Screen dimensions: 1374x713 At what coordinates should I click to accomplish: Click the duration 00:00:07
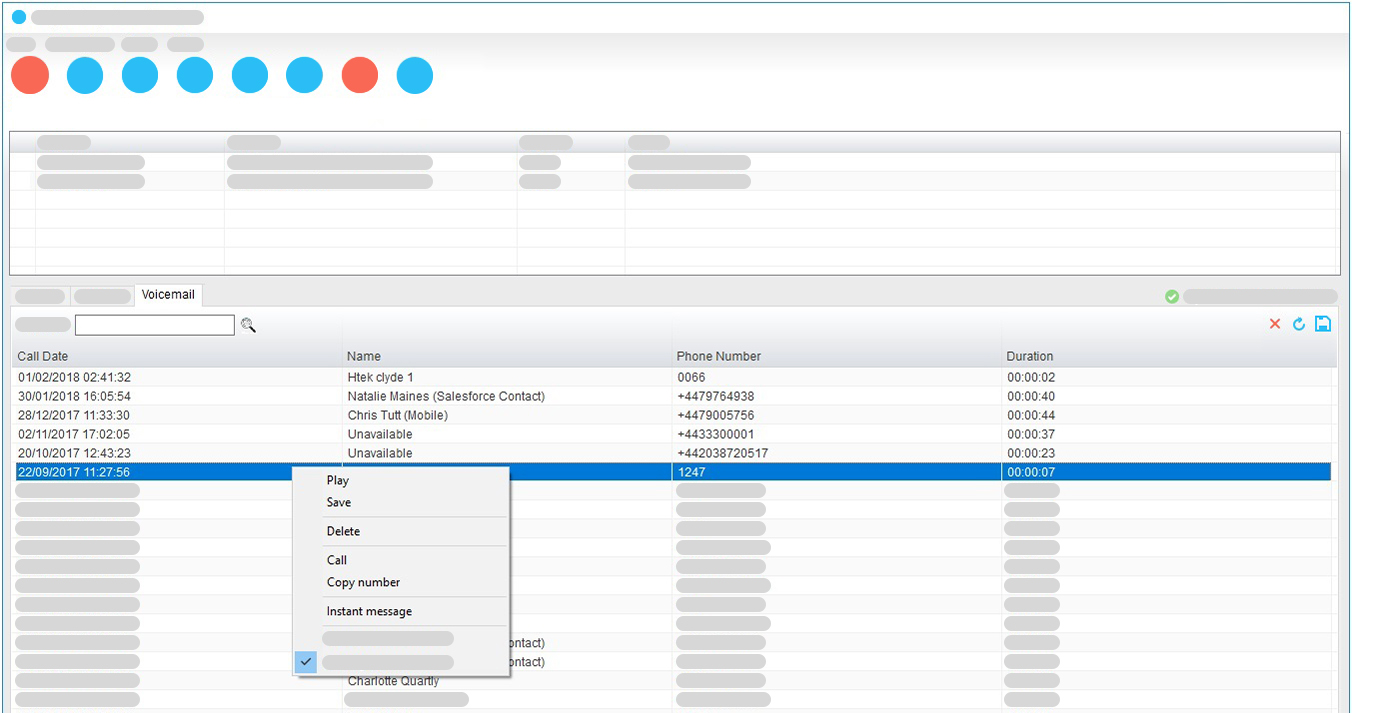[1031, 473]
